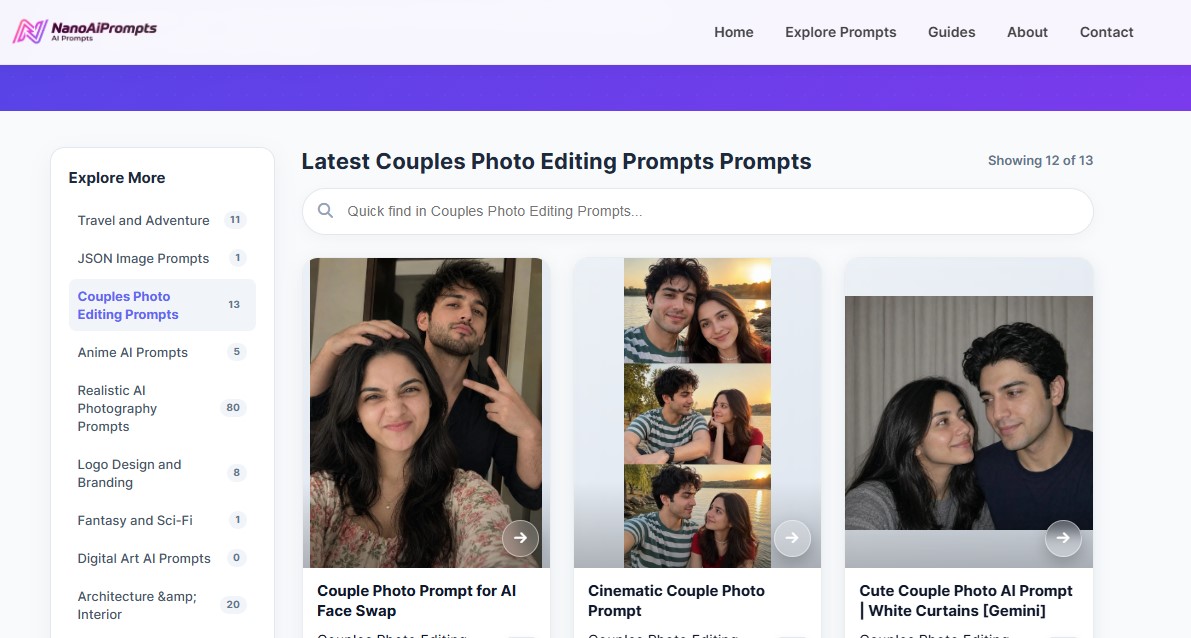Open Explore Prompts menu item

[x=841, y=32]
